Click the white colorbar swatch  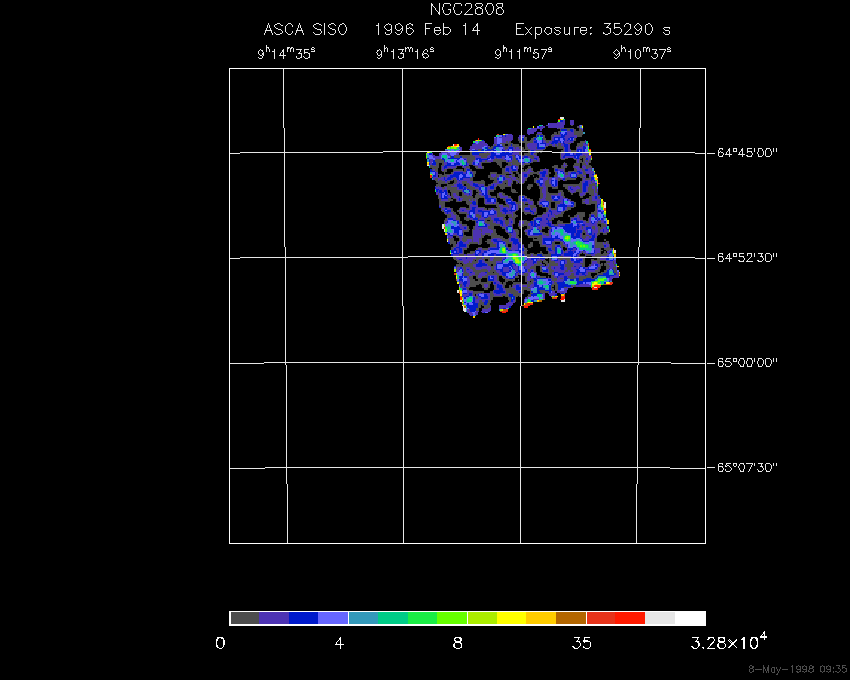(x=690, y=618)
